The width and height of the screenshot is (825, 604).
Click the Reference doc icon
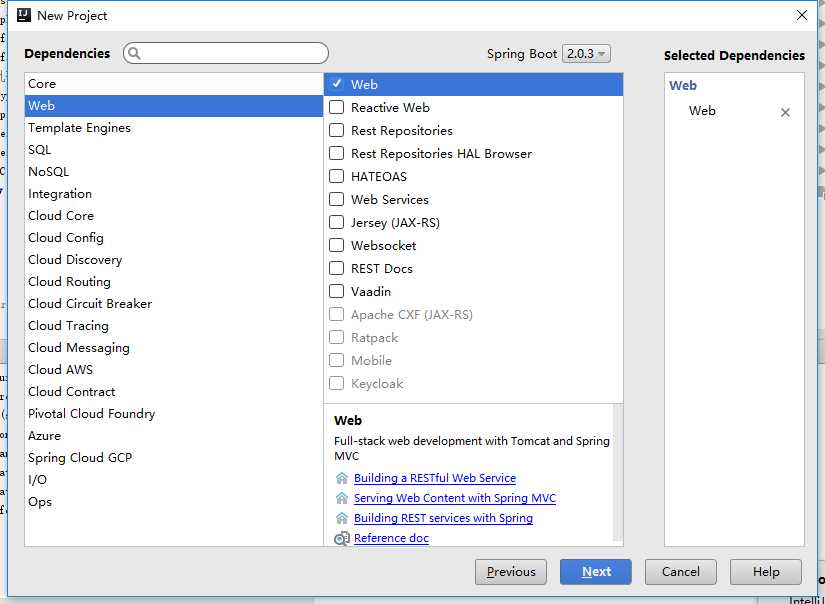342,538
